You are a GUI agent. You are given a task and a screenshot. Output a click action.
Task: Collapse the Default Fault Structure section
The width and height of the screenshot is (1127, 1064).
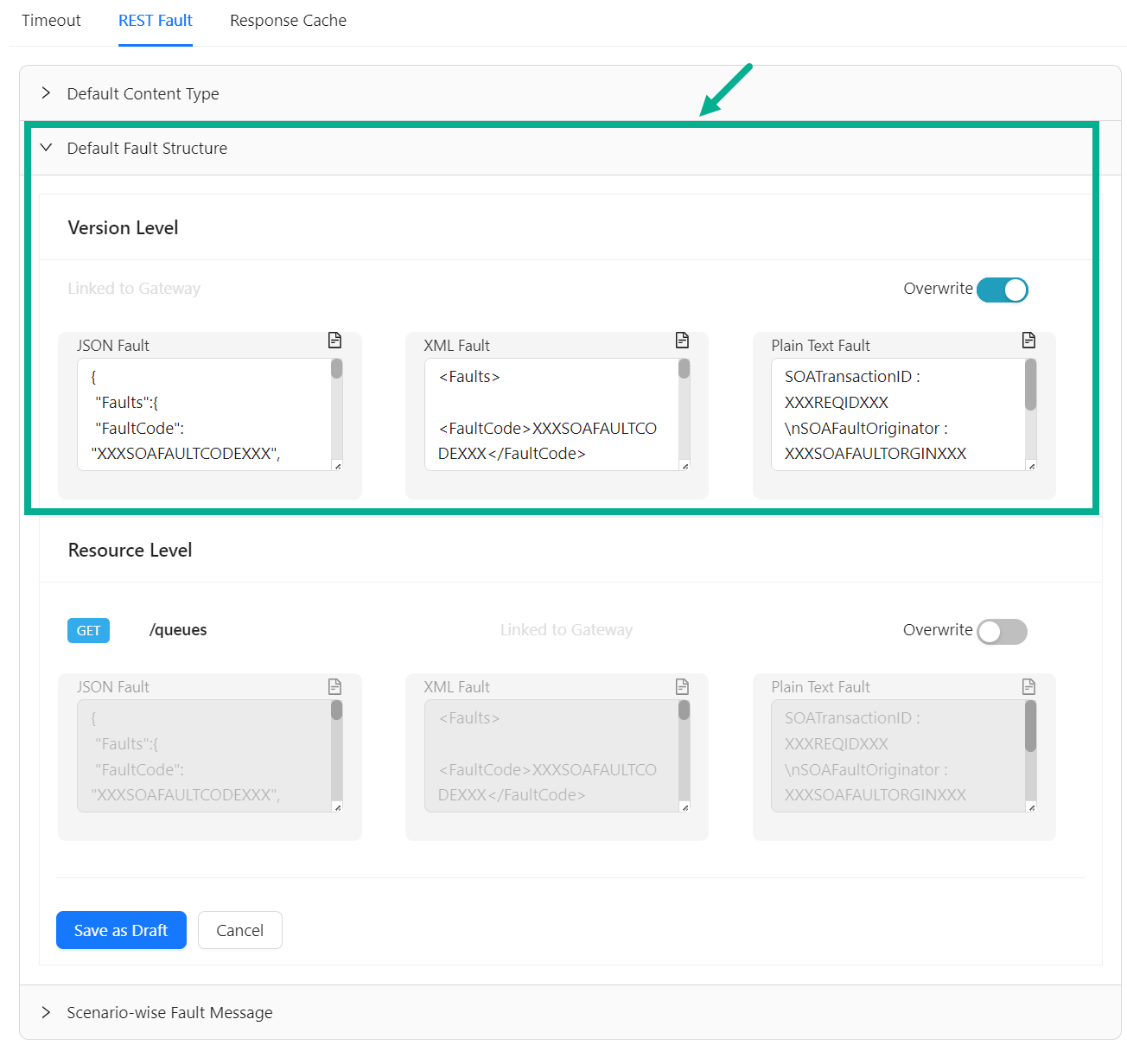(147, 149)
